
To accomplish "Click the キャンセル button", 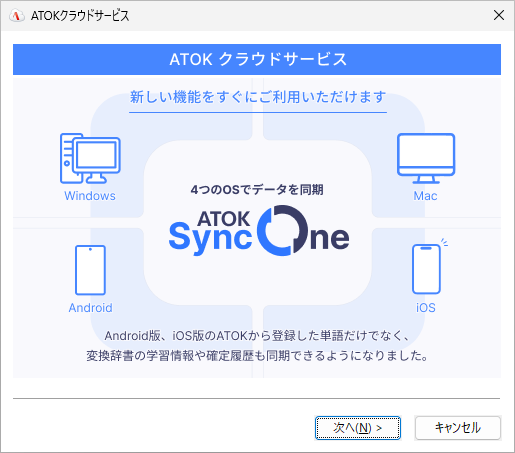I will click(458, 428).
